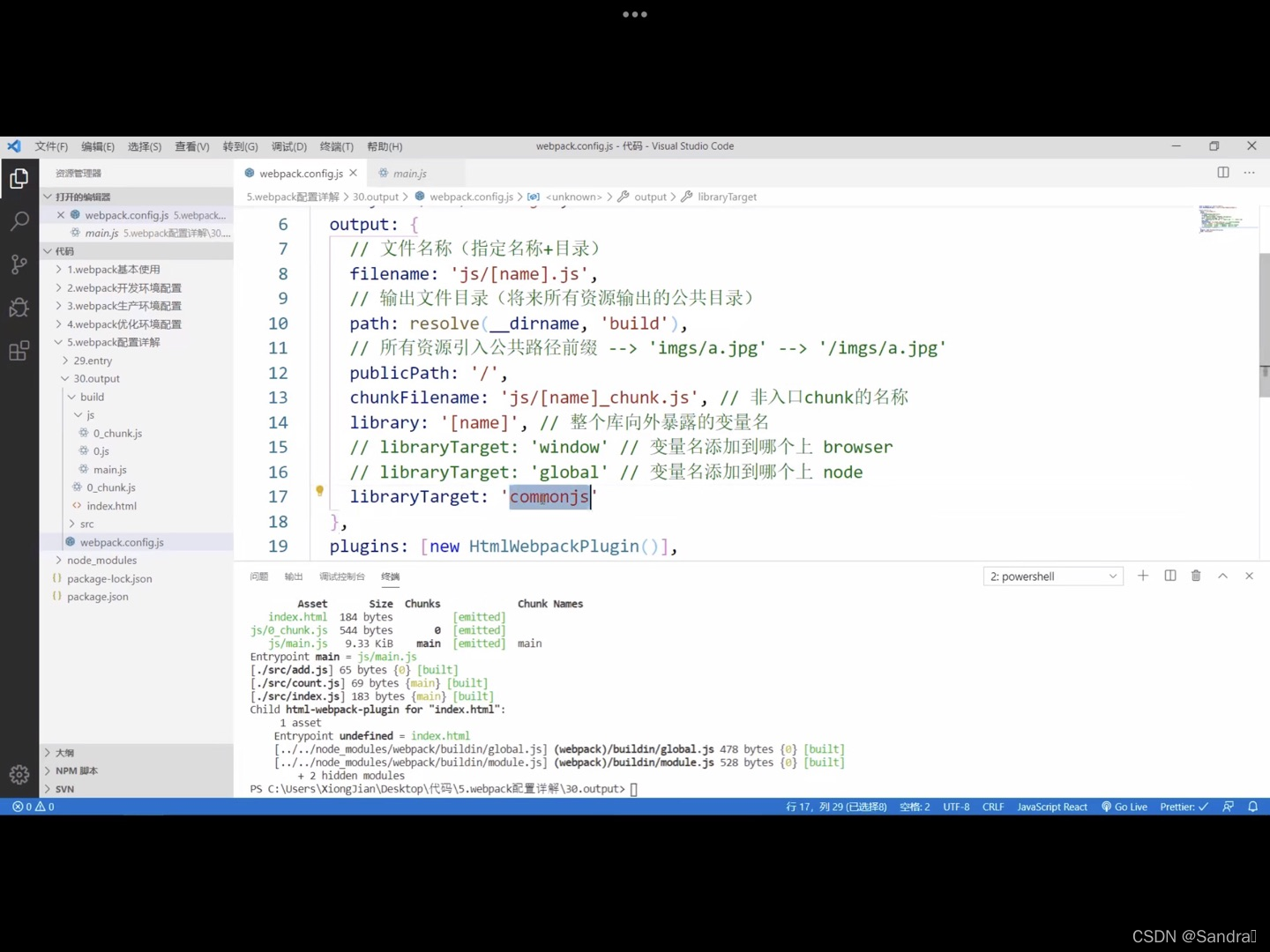Close the webpack.config.js editor tab
1270x952 pixels.
[x=353, y=173]
